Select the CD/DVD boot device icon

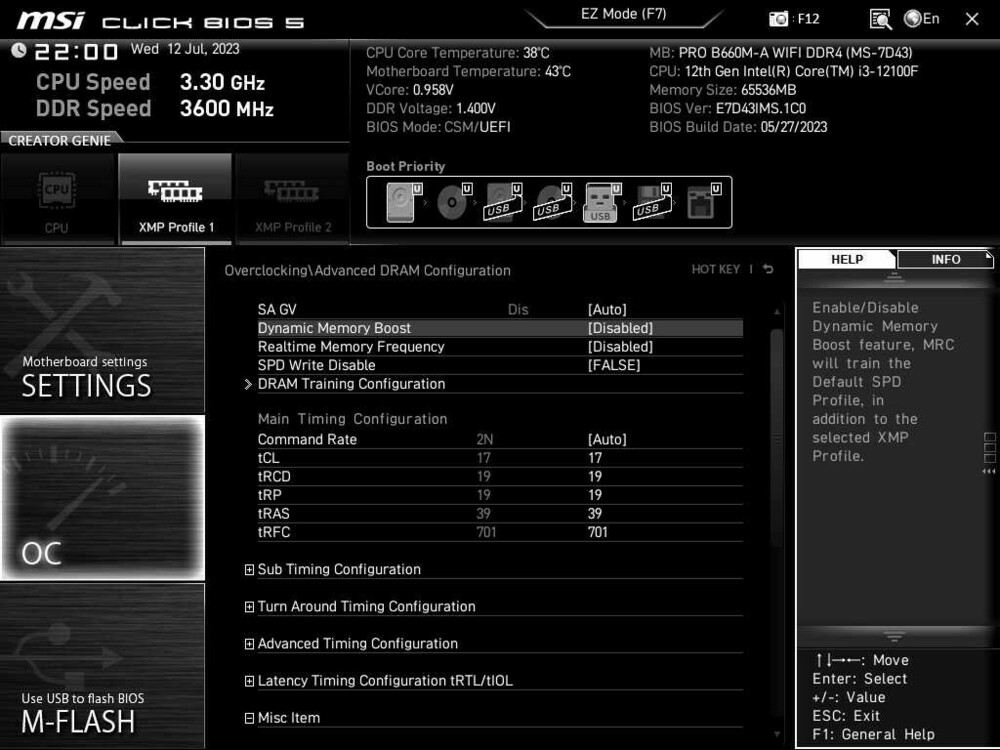[452, 200]
